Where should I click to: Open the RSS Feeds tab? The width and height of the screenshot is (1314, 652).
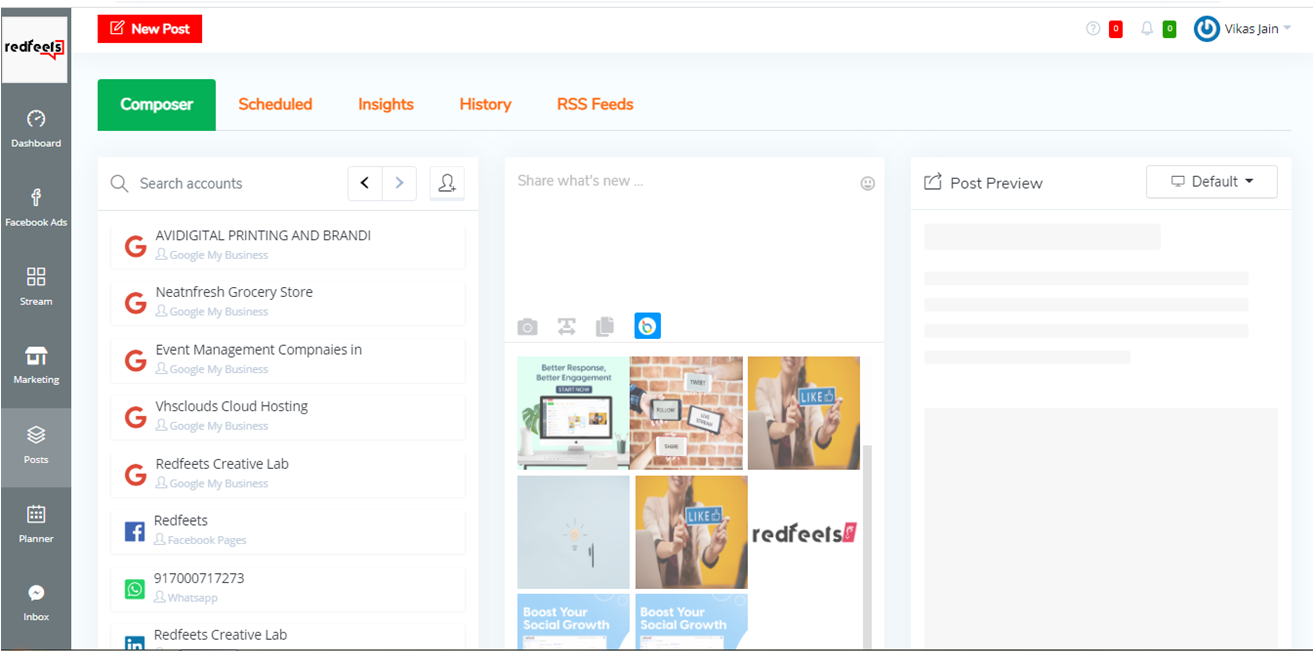point(595,105)
